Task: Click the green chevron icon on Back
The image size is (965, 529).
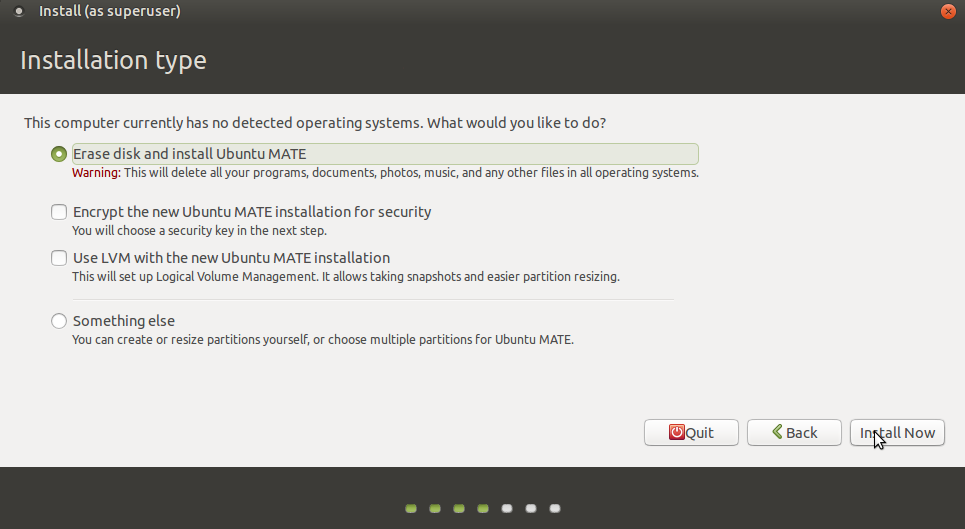Action: pos(777,432)
